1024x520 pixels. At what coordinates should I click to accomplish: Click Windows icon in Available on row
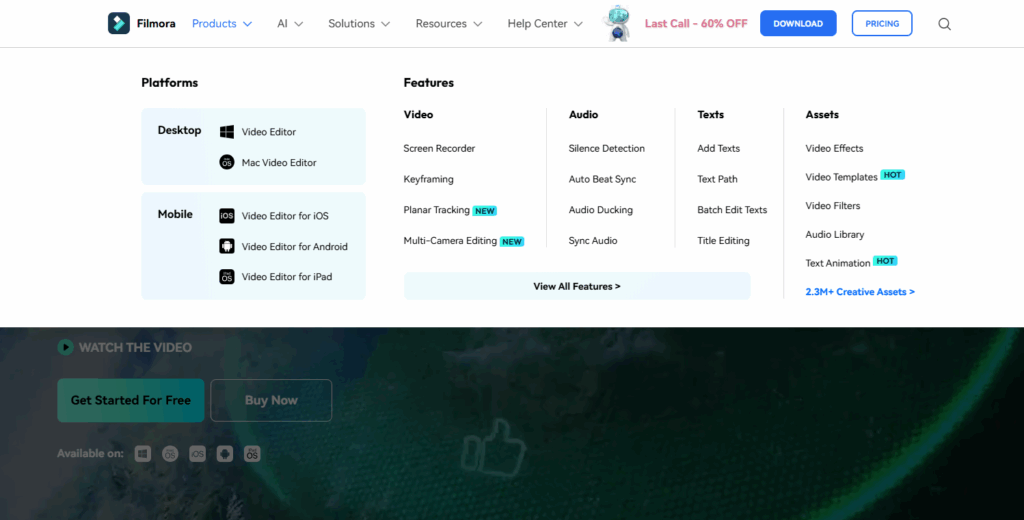pyautogui.click(x=143, y=454)
